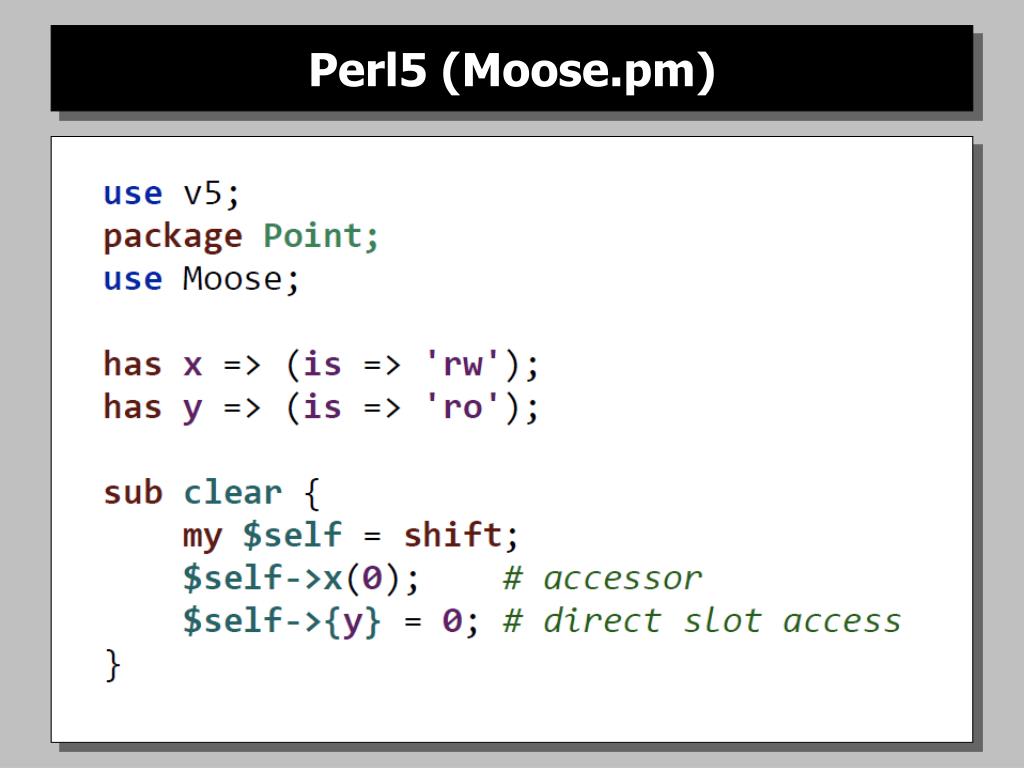Click the '$self->{y}' slot expression

(x=281, y=621)
